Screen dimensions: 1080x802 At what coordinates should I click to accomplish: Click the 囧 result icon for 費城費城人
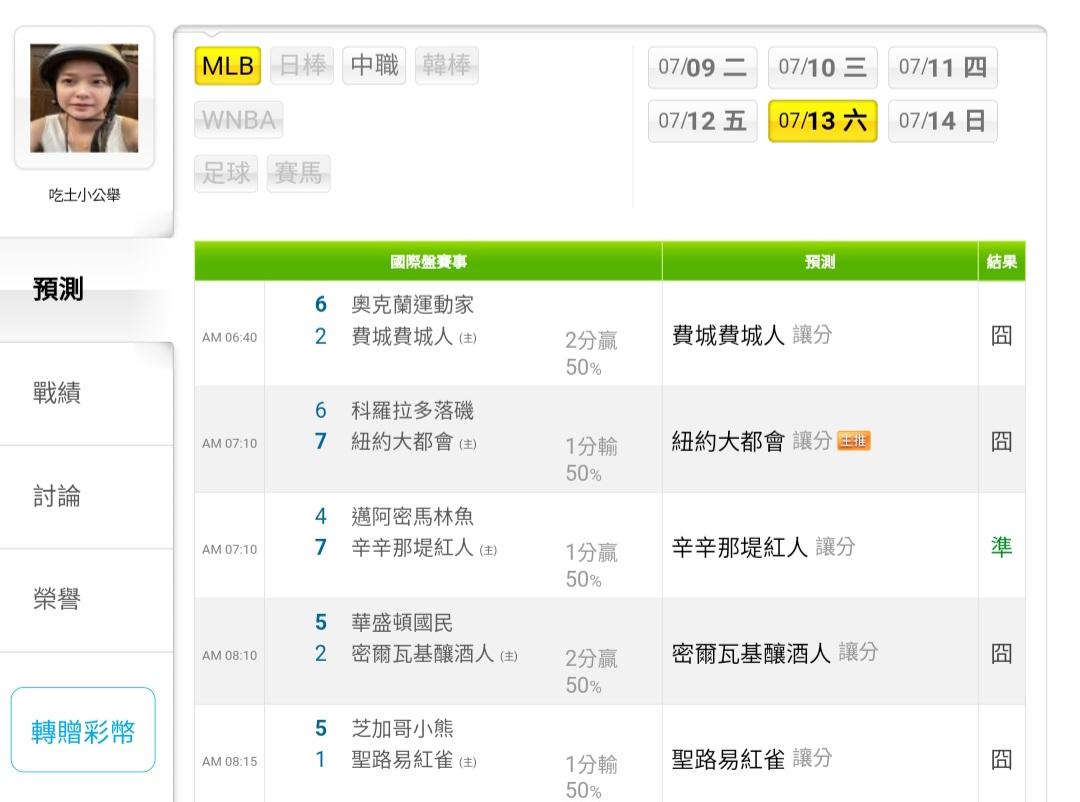[x=1001, y=336]
